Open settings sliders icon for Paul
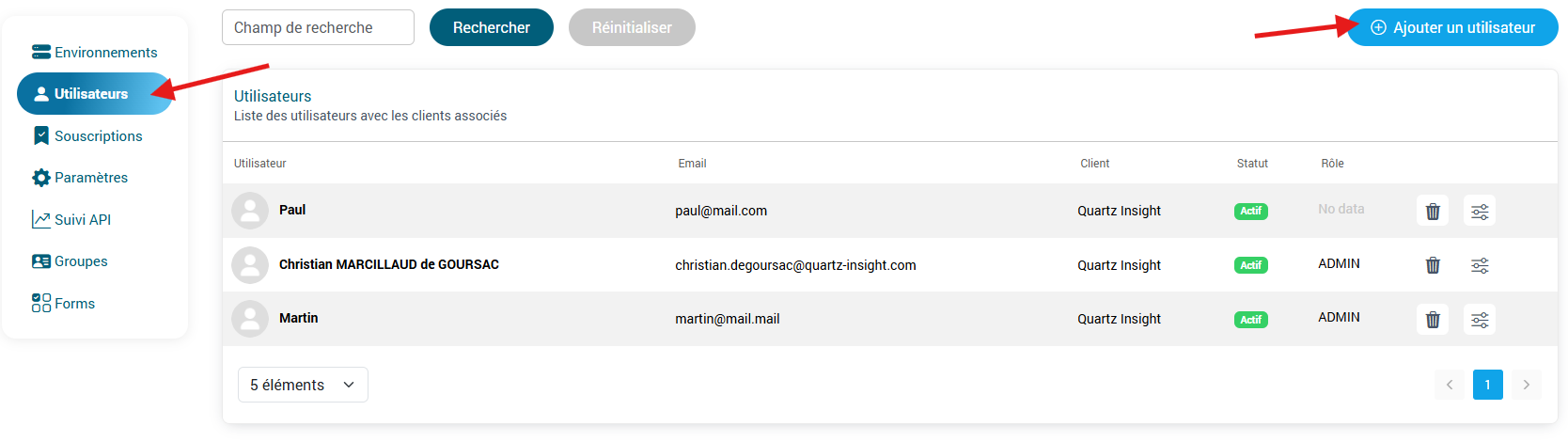 [1480, 211]
